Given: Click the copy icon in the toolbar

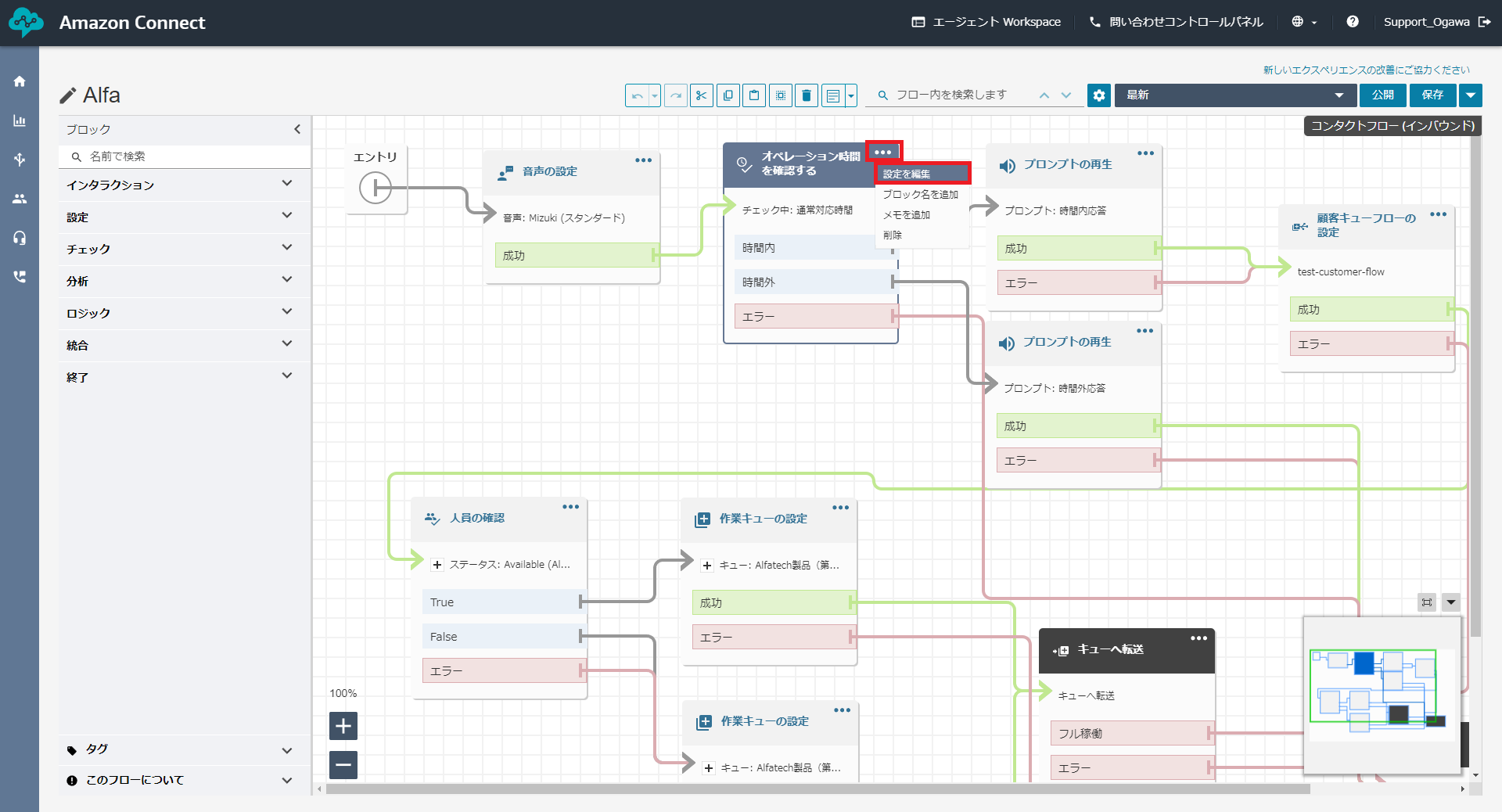Looking at the screenshot, I should (728, 95).
